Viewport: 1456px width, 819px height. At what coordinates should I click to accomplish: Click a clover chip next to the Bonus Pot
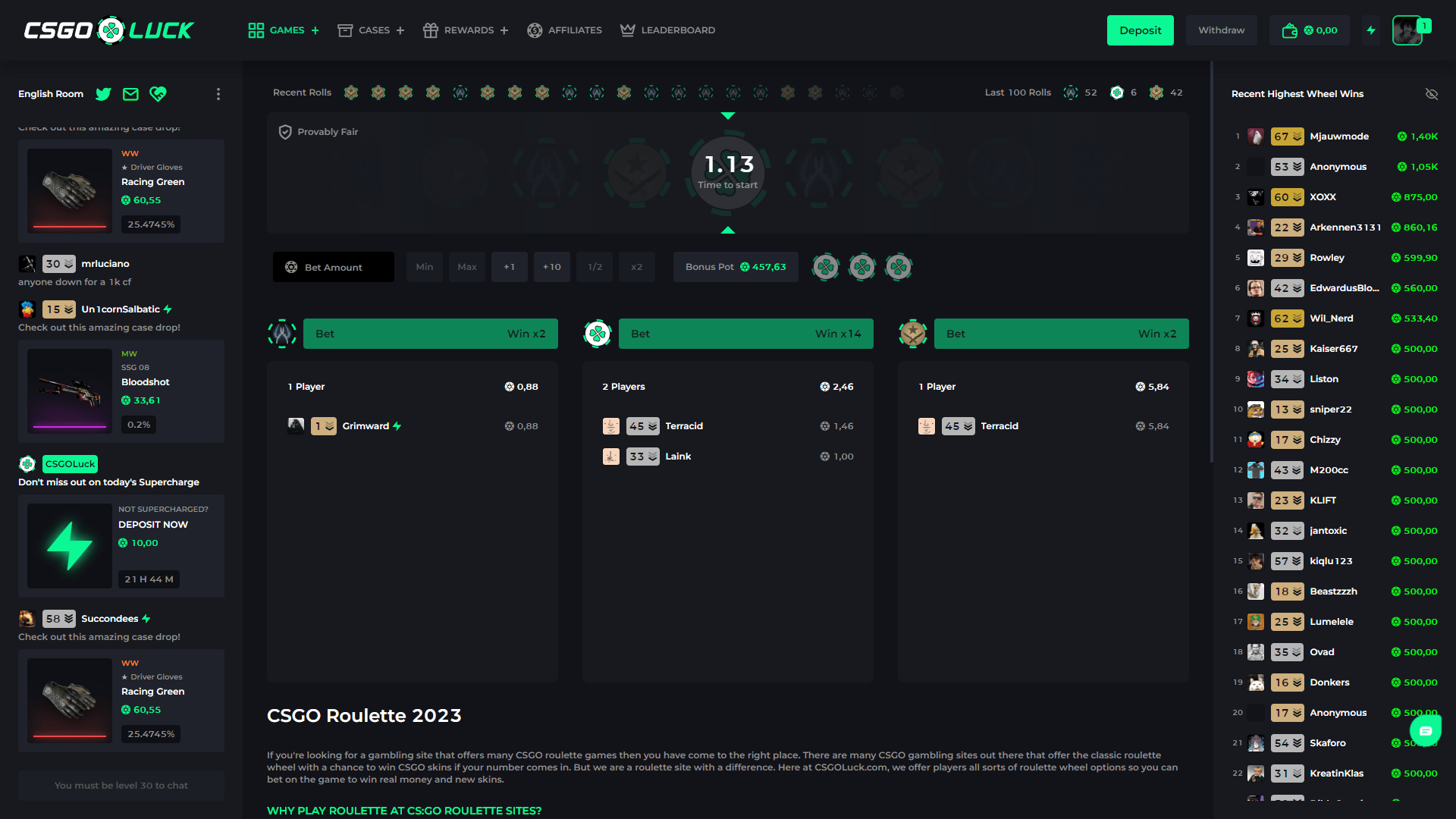click(x=826, y=267)
